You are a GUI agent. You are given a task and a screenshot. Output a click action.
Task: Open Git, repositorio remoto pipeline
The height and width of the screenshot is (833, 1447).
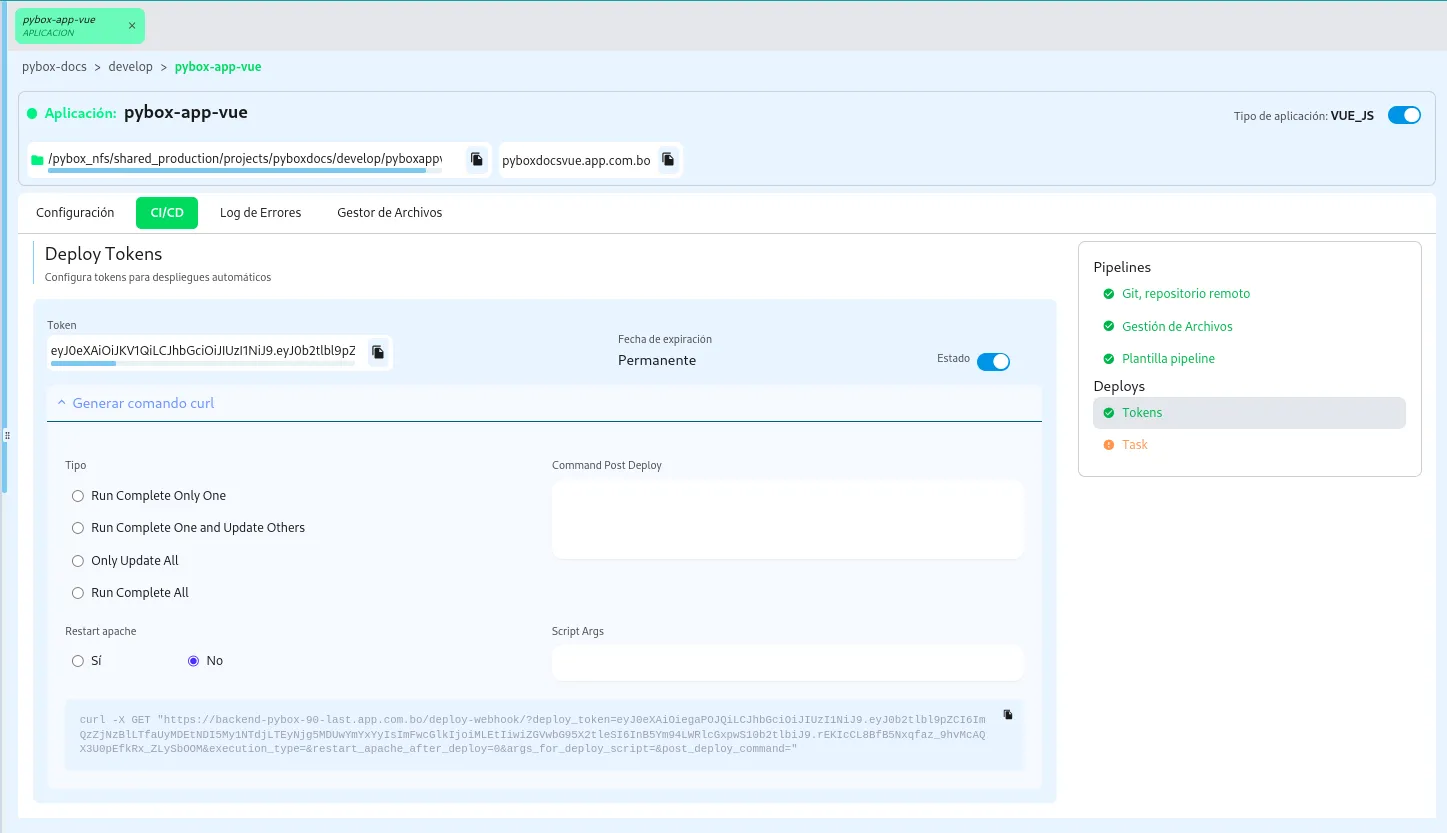(x=1186, y=294)
